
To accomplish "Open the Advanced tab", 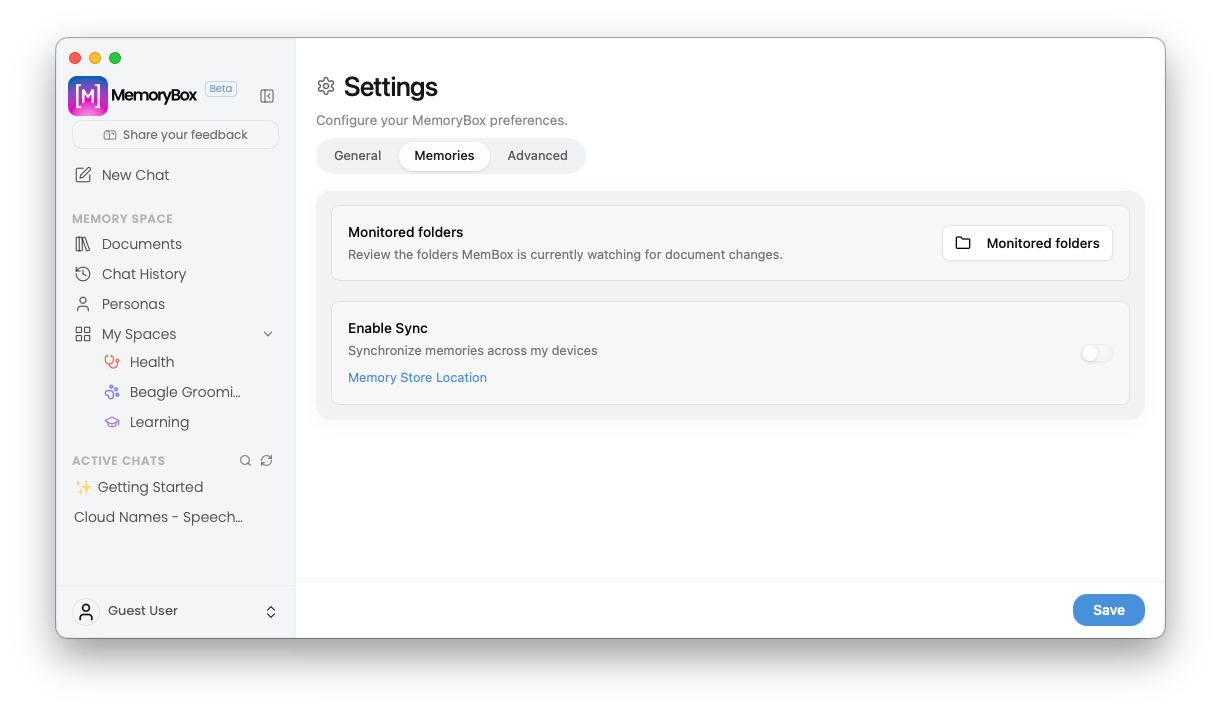I will click(537, 156).
